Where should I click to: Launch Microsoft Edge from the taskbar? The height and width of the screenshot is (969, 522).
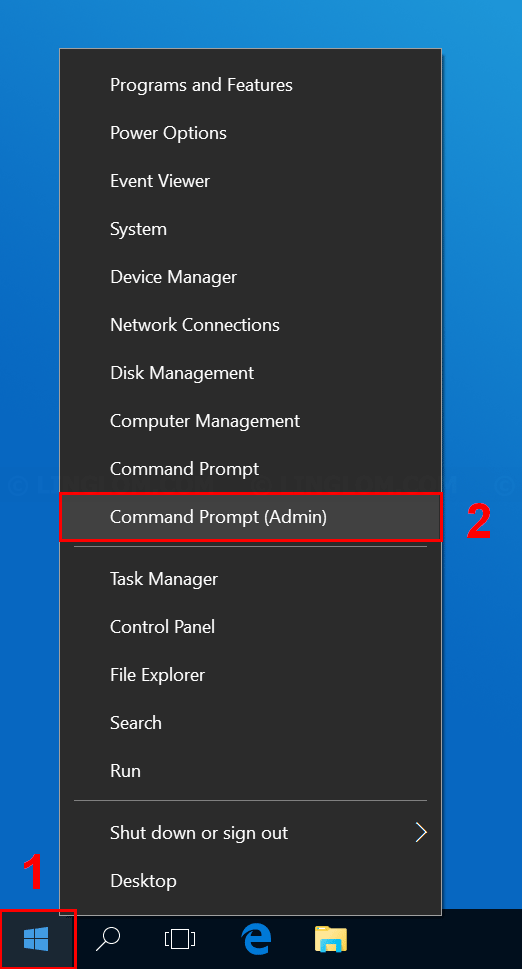coord(256,940)
